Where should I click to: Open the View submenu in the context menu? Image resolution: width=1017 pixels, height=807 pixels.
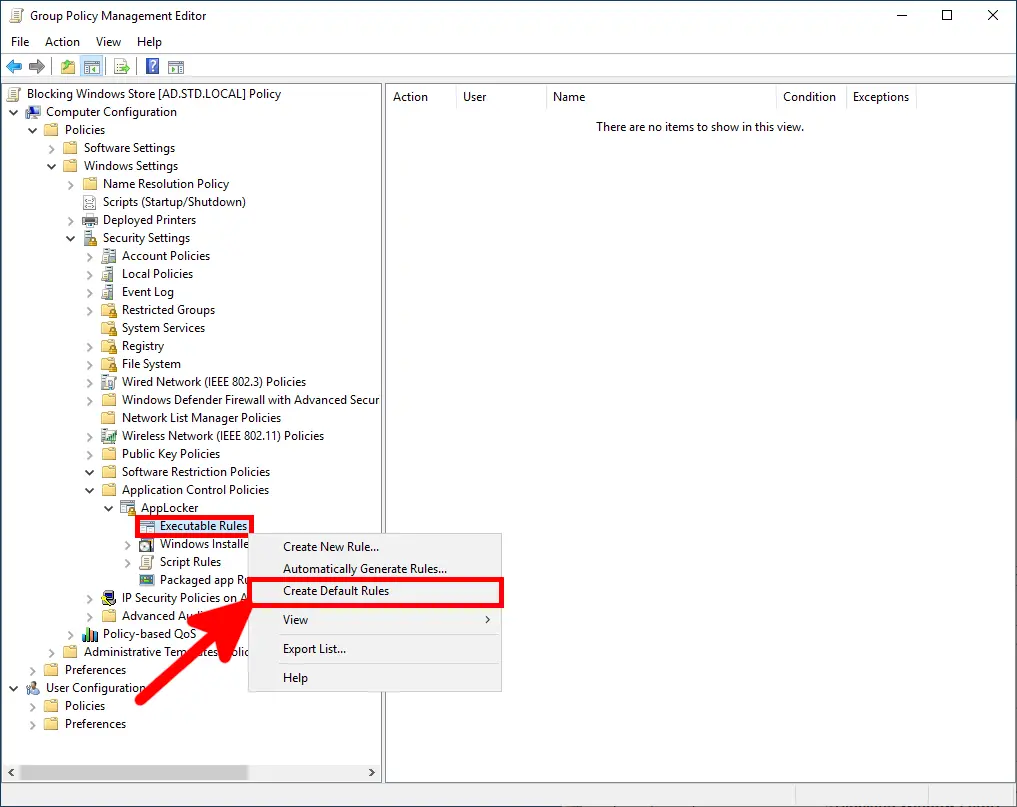tap(295, 620)
